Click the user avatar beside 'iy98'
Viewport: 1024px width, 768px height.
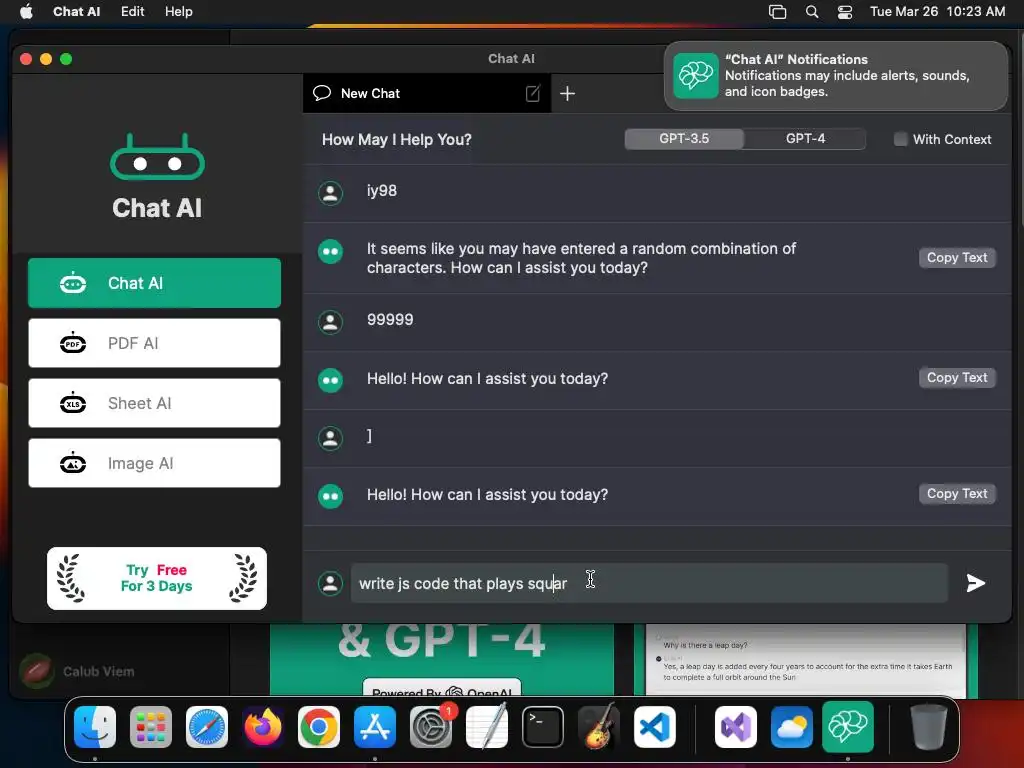point(330,193)
